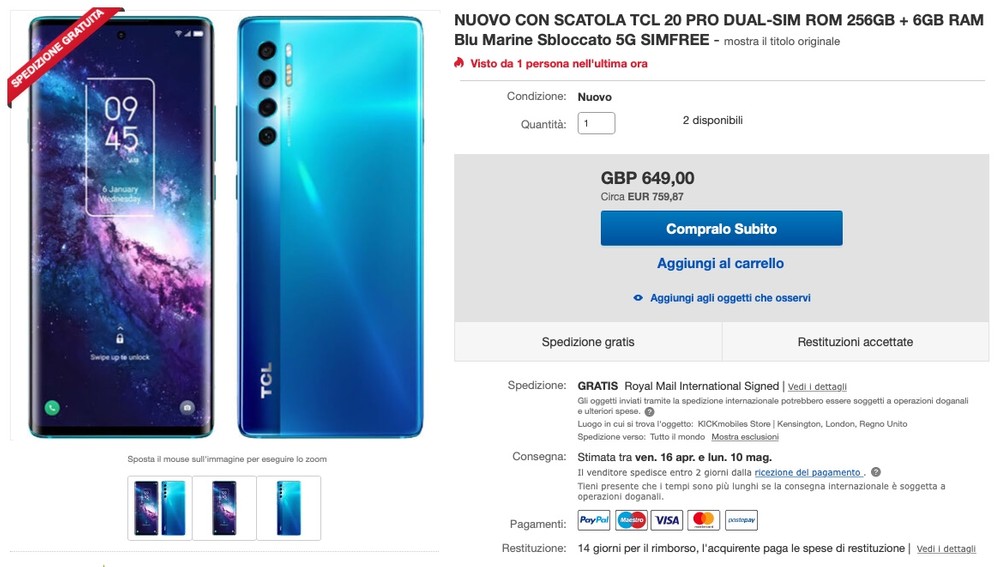Image resolution: width=1000 pixels, height=567 pixels.
Task: Click the PayPal payment icon
Action: click(594, 520)
